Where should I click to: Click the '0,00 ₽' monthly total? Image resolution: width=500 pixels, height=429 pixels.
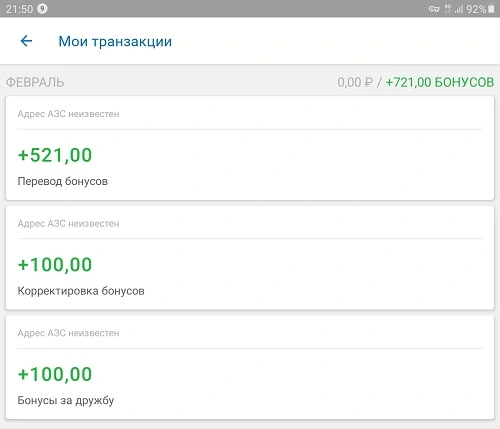point(355,82)
